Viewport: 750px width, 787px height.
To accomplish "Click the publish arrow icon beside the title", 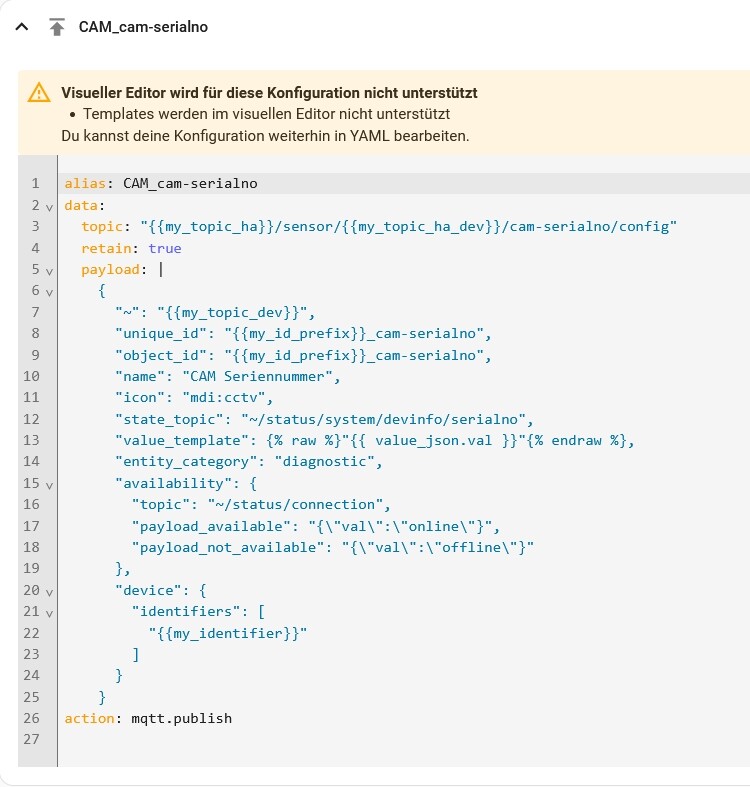I will [x=57, y=27].
